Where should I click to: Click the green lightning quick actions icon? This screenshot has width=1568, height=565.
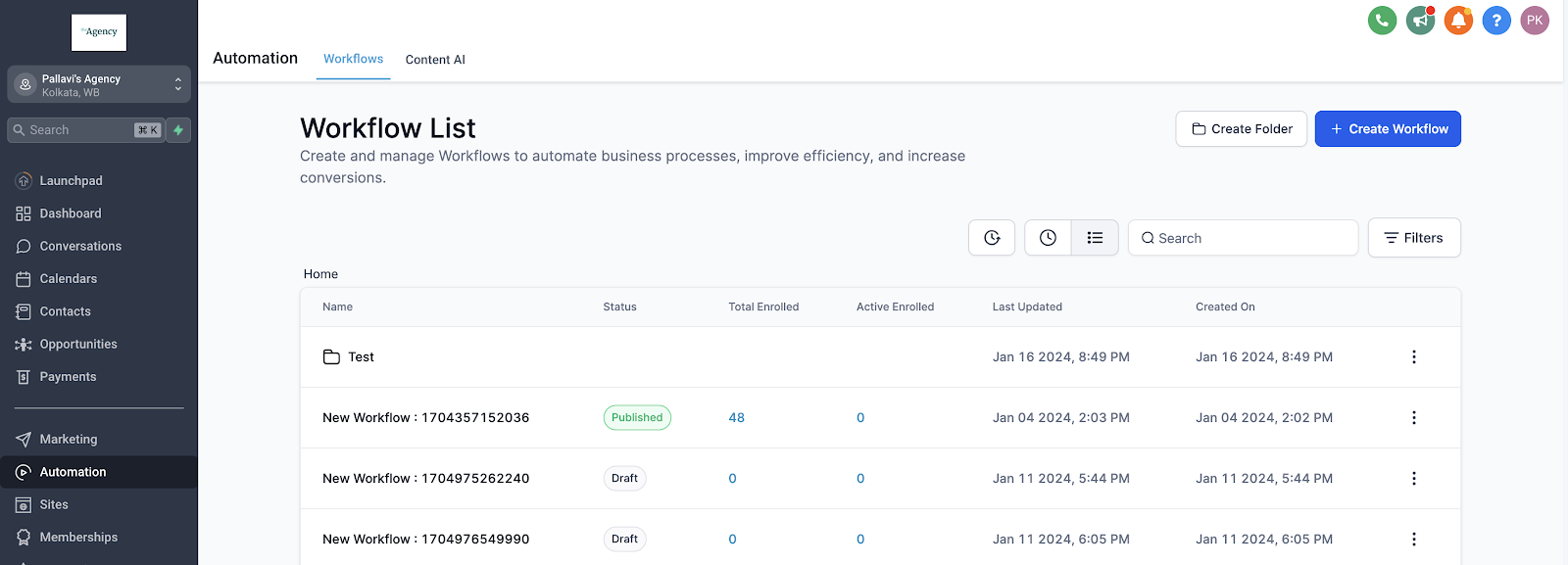click(178, 130)
